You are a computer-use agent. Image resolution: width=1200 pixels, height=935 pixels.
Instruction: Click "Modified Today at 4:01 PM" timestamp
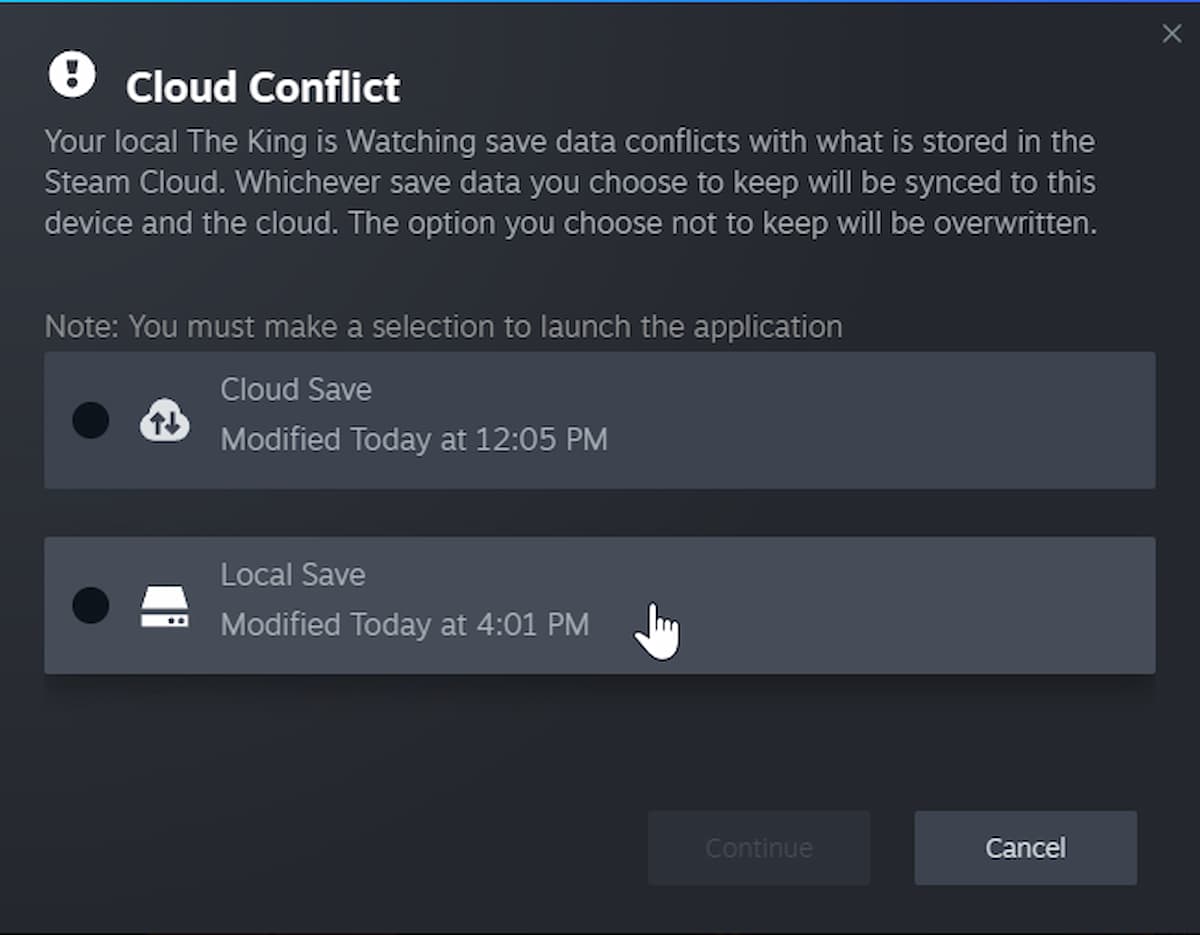click(405, 625)
